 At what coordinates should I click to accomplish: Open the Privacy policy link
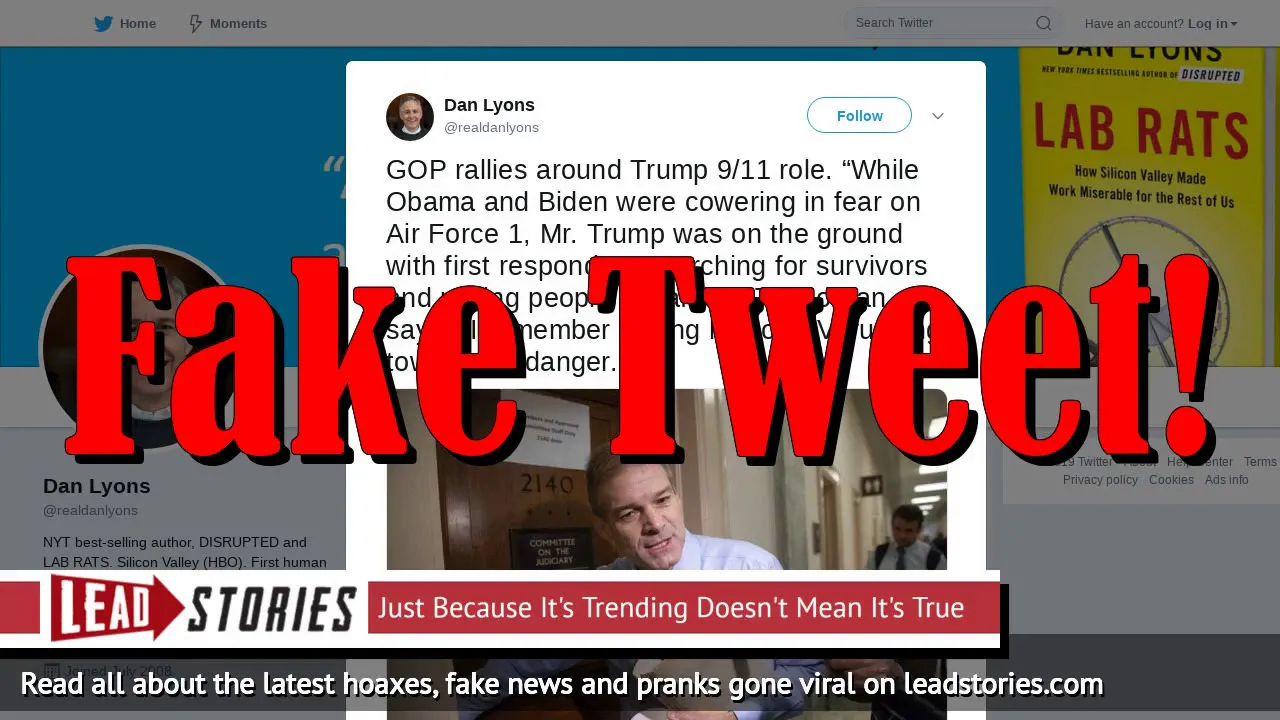coord(1100,480)
